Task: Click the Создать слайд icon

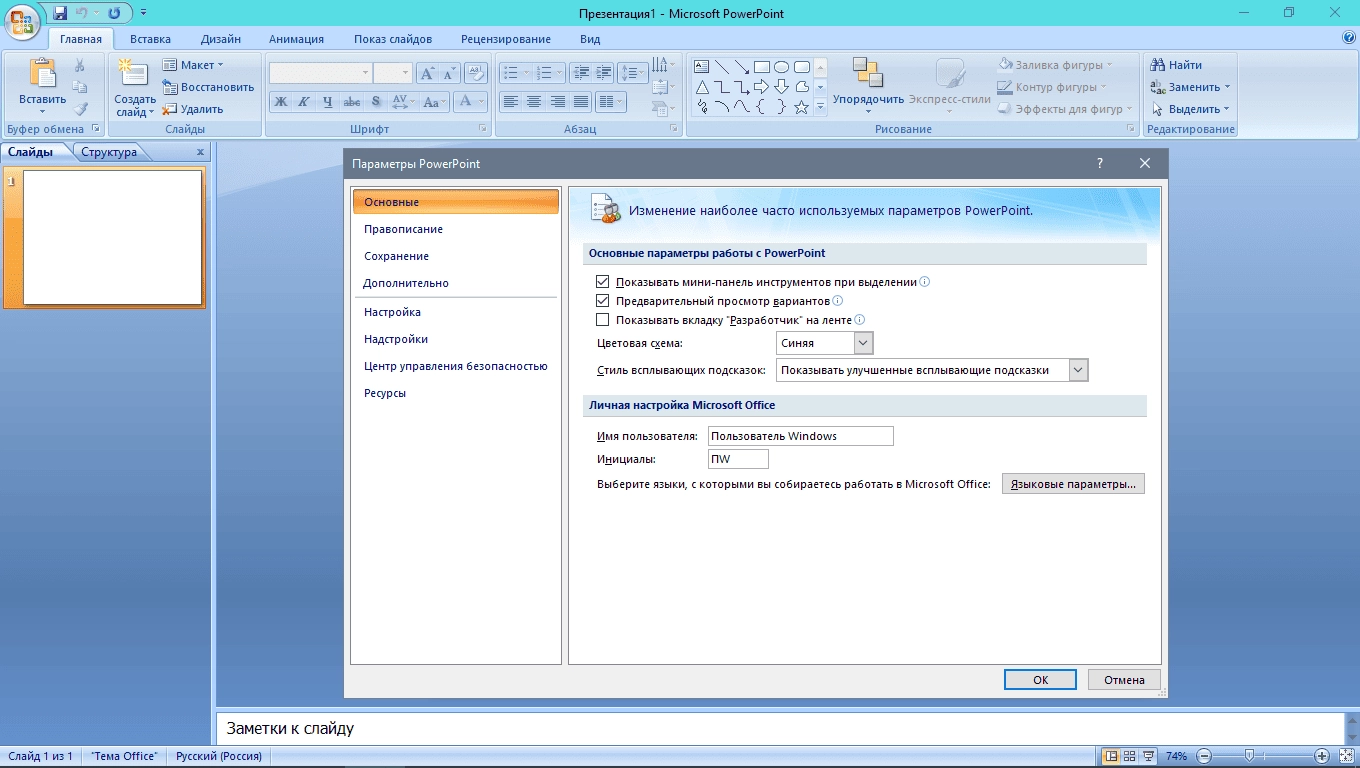Action: (133, 74)
